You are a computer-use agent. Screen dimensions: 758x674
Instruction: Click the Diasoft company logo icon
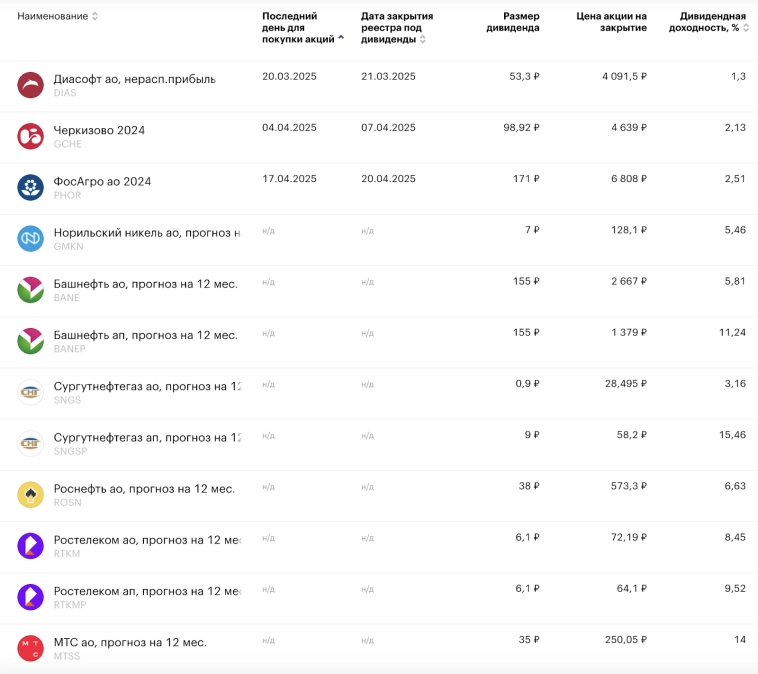tap(30, 85)
